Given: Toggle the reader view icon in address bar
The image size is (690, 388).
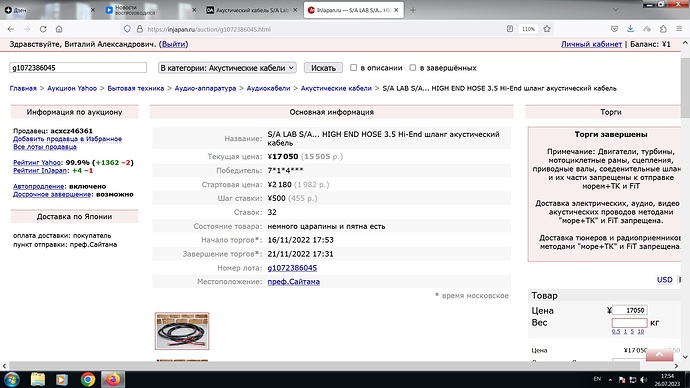Looking at the screenshot, I should click(510, 29).
